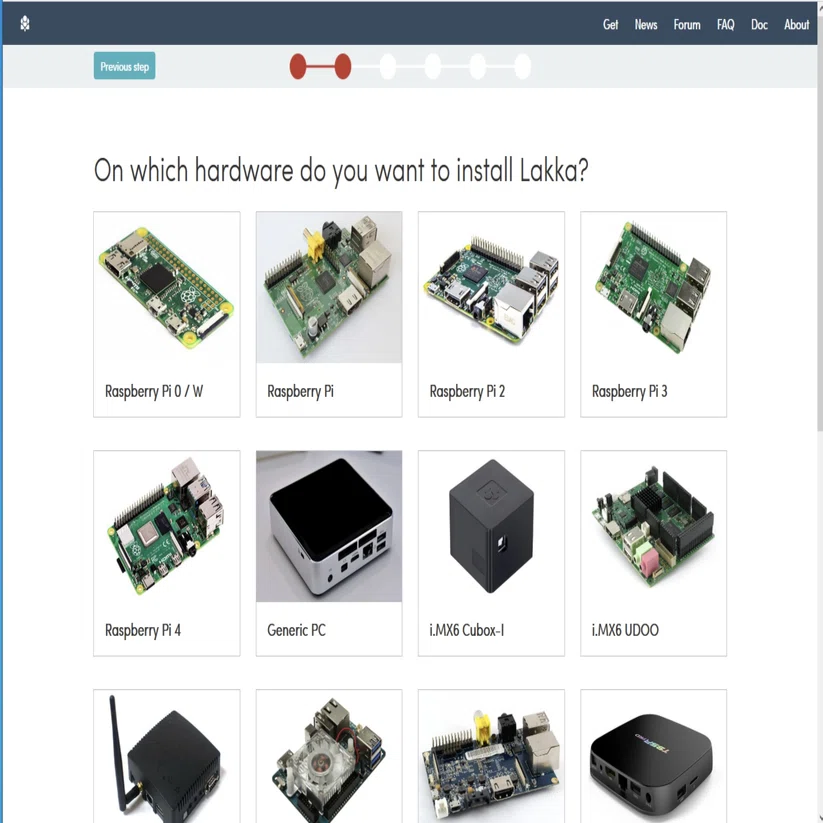Click the 'Raspberry Pi 0 / W' label

click(x=154, y=392)
